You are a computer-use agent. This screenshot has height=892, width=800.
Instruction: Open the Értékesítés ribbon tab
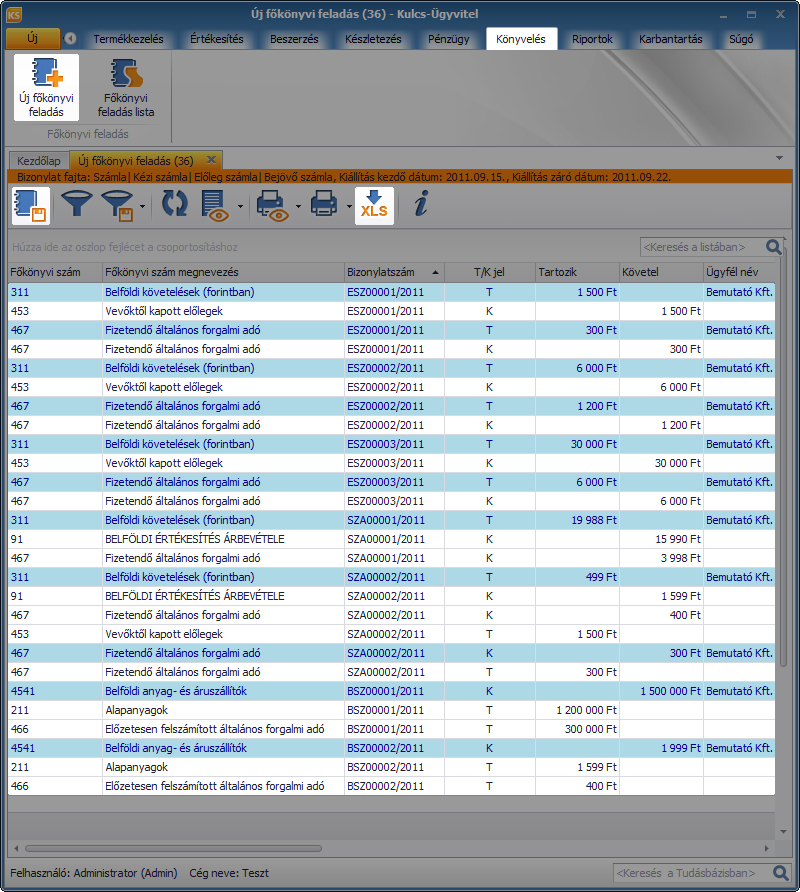(x=217, y=39)
